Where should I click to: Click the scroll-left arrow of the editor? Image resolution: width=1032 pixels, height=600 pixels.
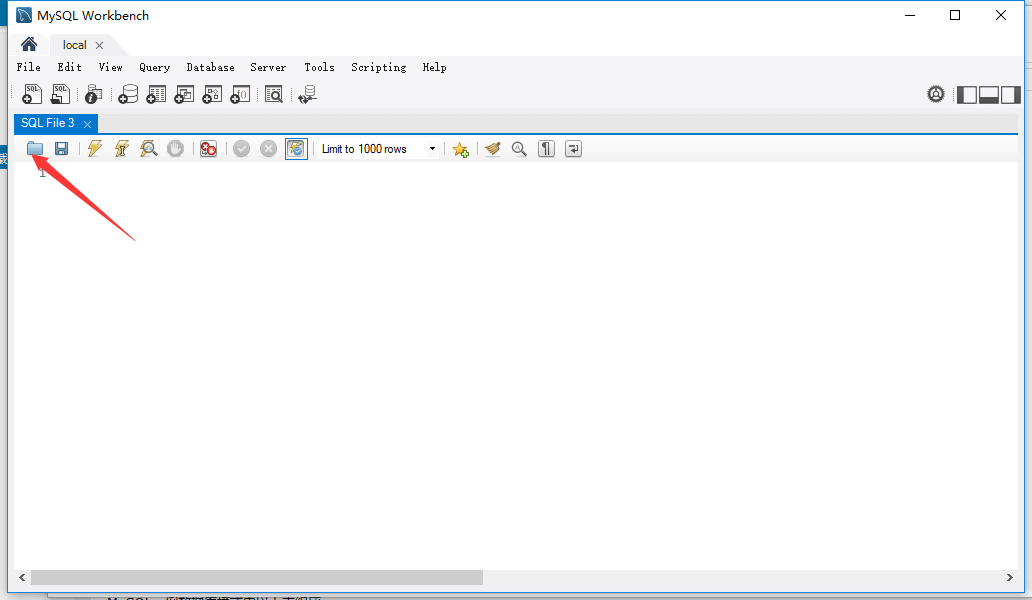coord(22,577)
